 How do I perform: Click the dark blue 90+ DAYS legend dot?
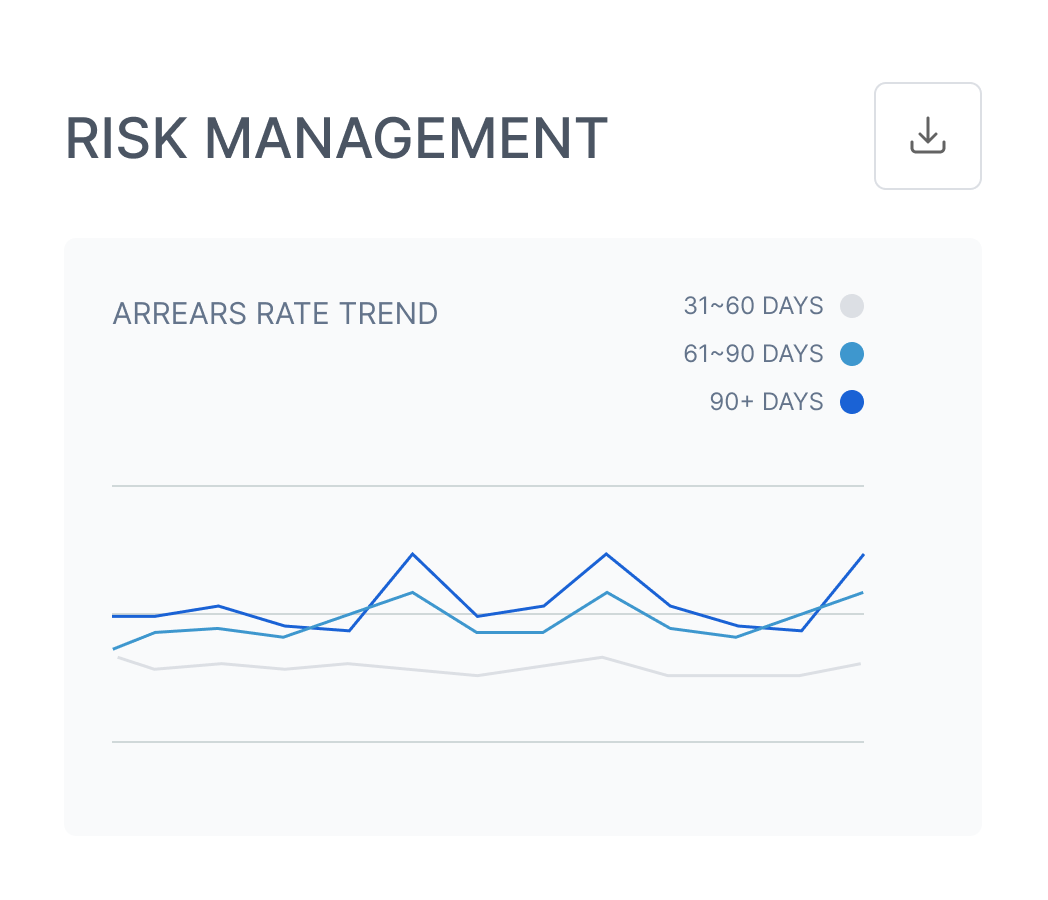(852, 402)
